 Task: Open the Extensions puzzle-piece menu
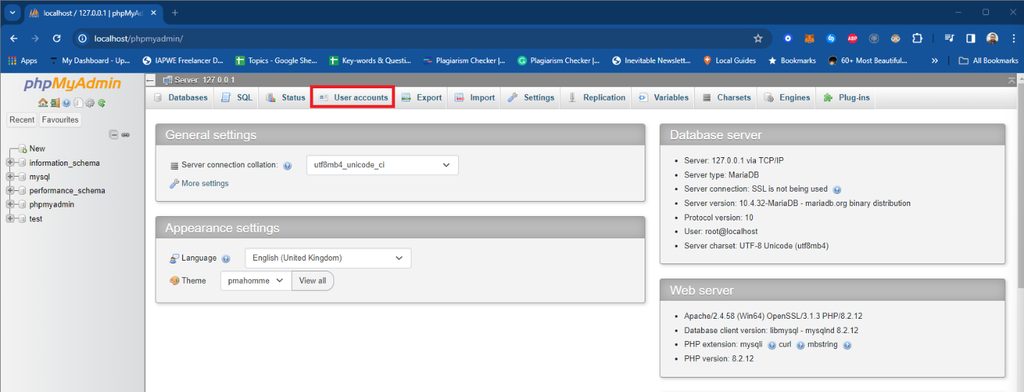pos(917,39)
